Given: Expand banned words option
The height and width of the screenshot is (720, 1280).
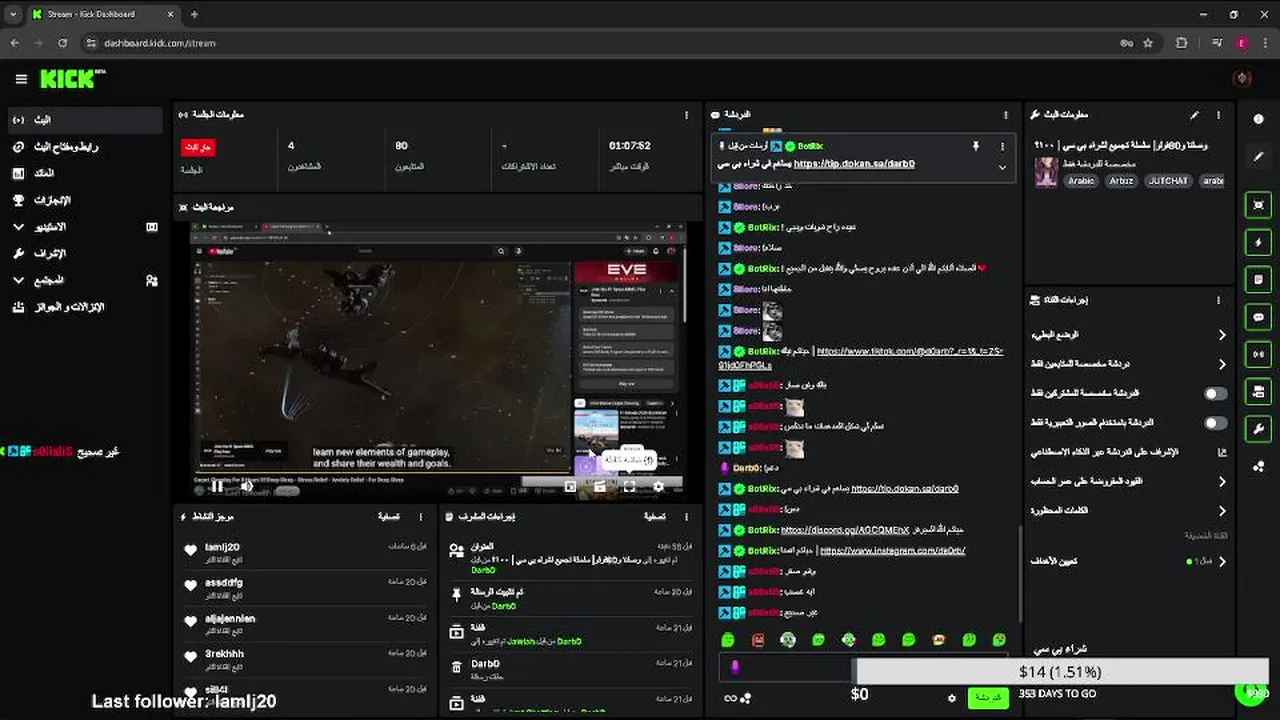Looking at the screenshot, I should click(1129, 510).
